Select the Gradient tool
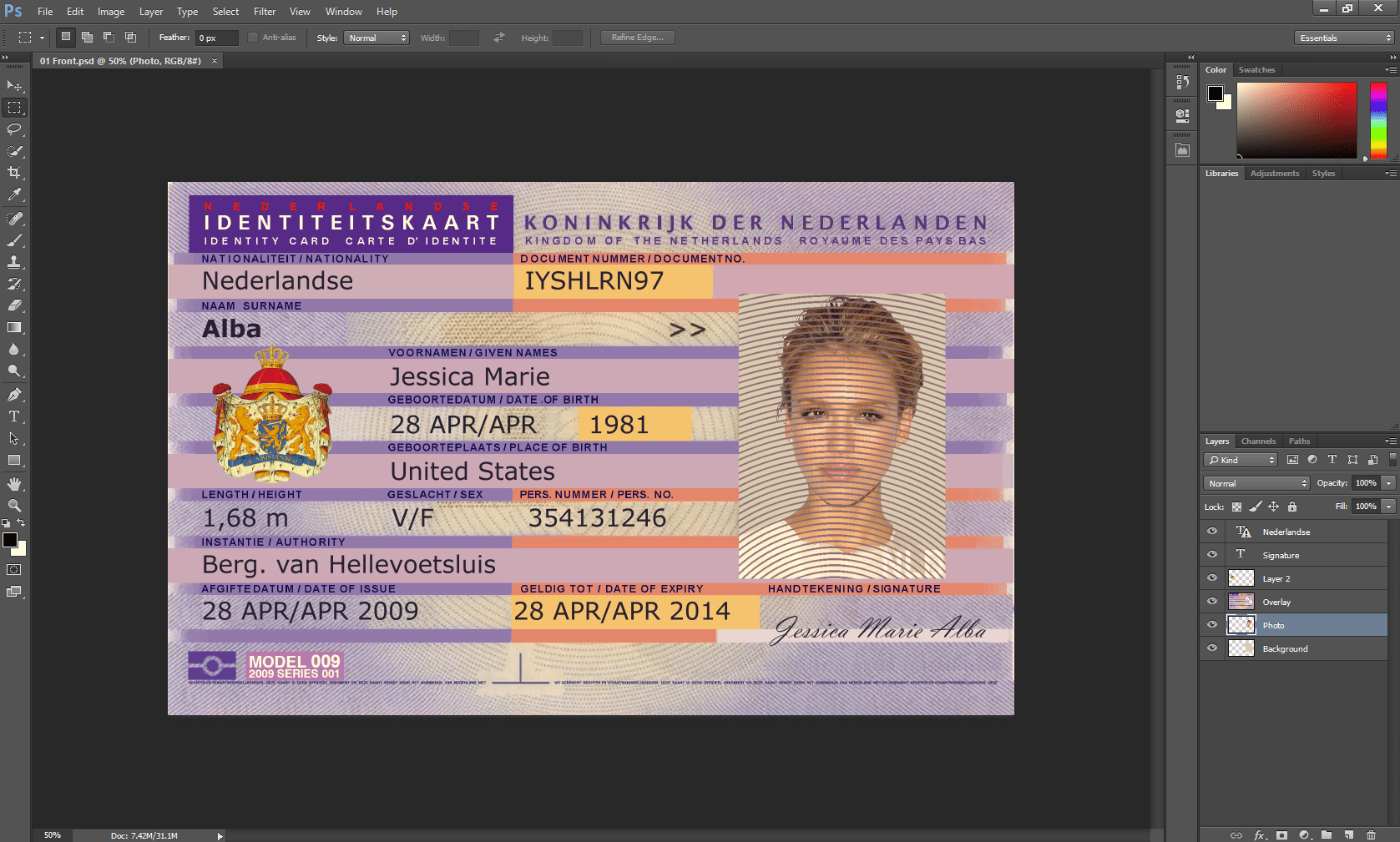 [x=14, y=327]
